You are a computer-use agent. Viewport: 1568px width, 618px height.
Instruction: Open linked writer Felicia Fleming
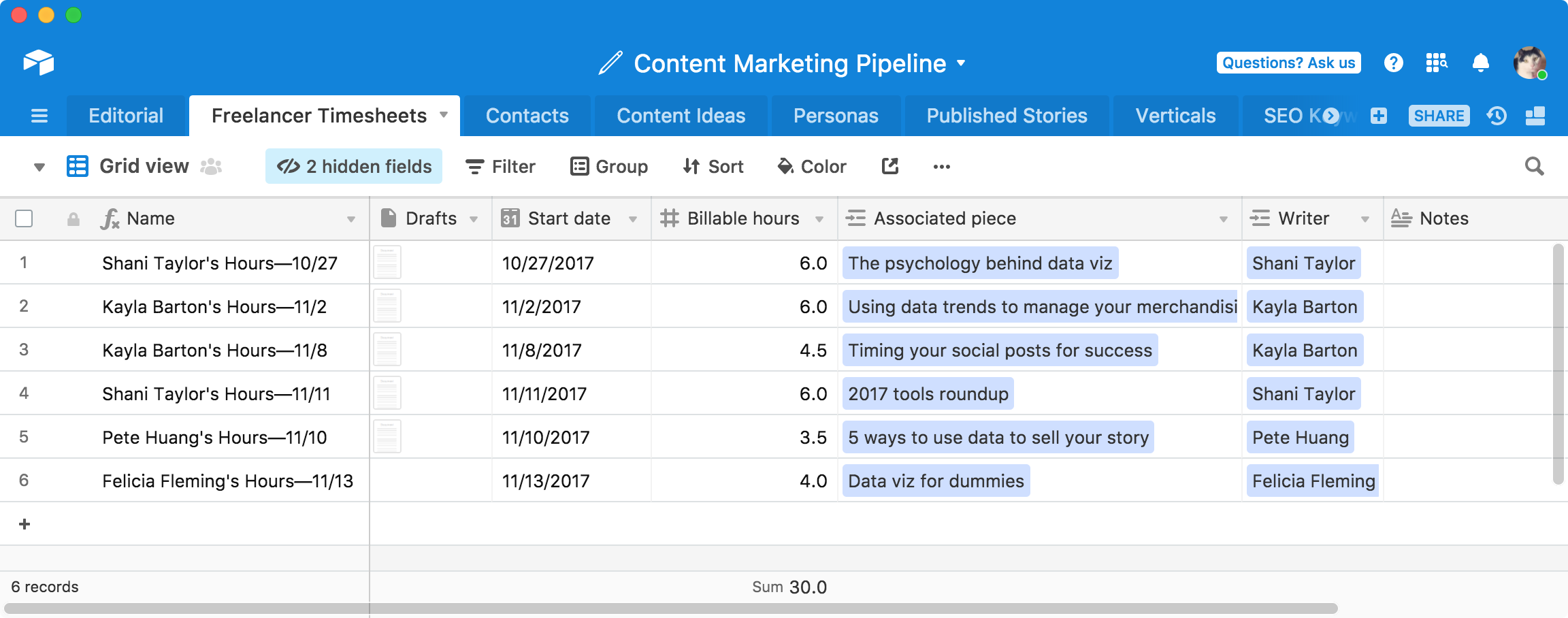click(1313, 481)
